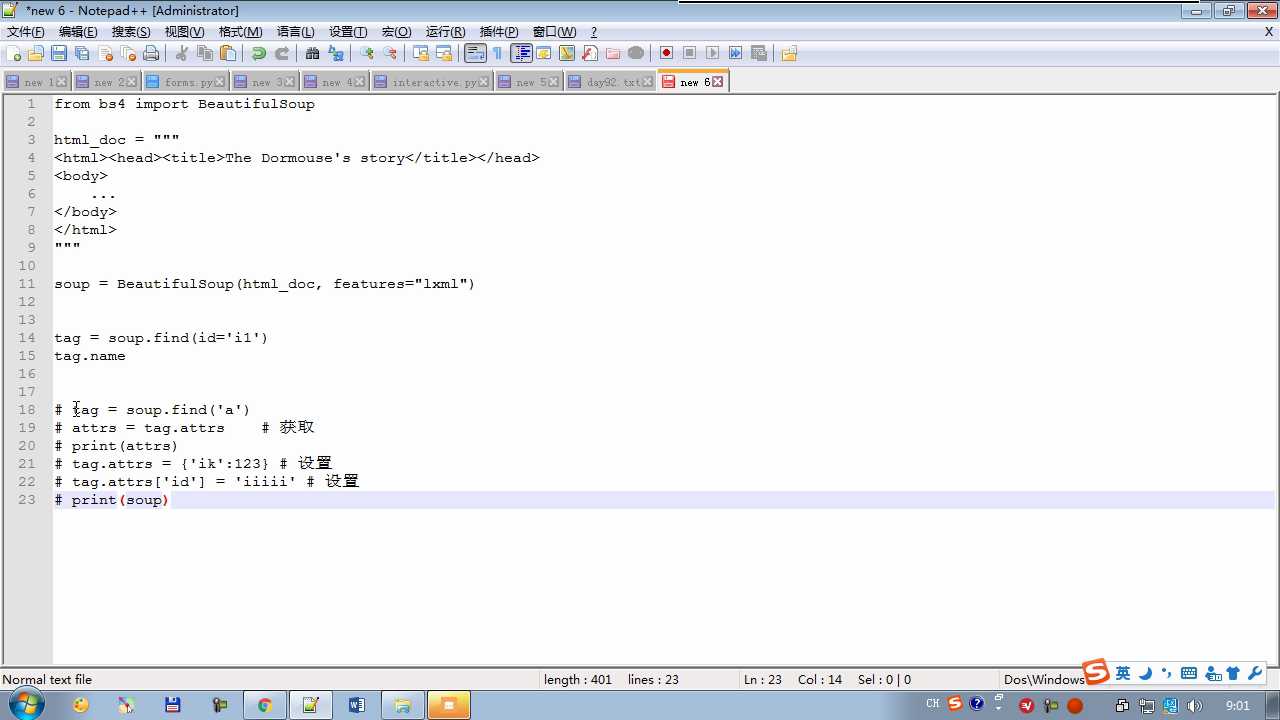Viewport: 1280px width, 720px height.
Task: Save the recorded macro
Action: click(758, 53)
